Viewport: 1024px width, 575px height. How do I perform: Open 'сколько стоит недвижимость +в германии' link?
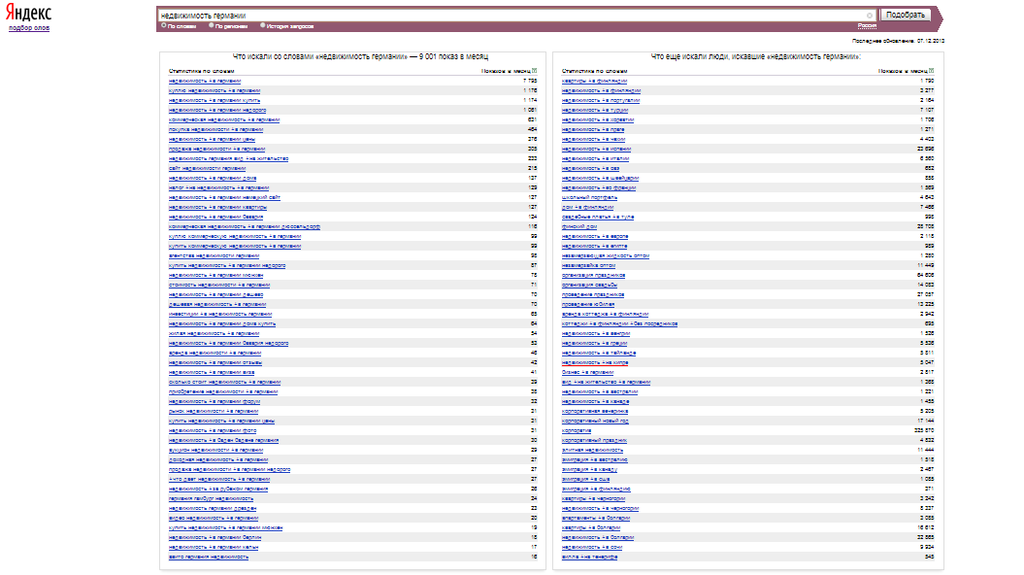(225, 382)
